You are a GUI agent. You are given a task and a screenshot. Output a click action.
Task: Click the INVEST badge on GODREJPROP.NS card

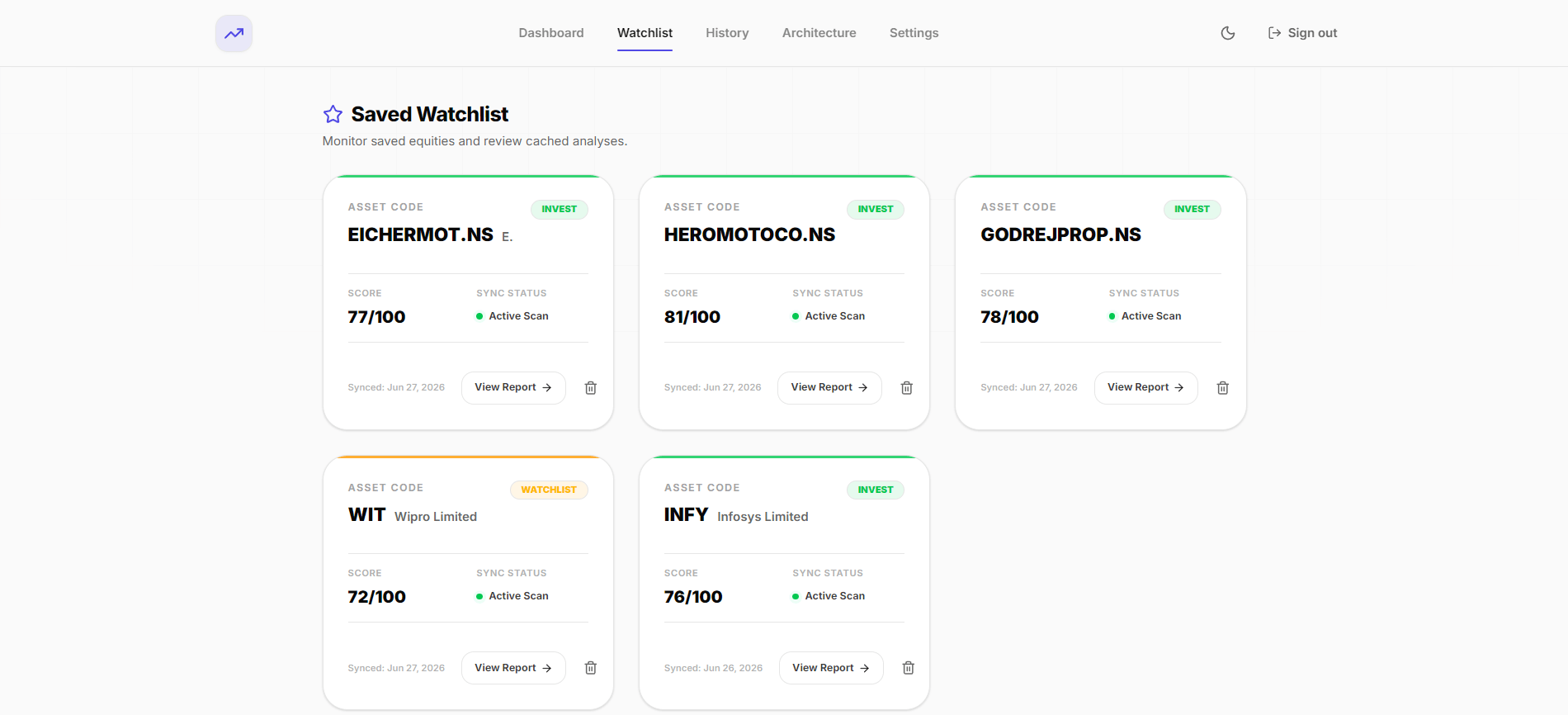pyautogui.click(x=1192, y=209)
